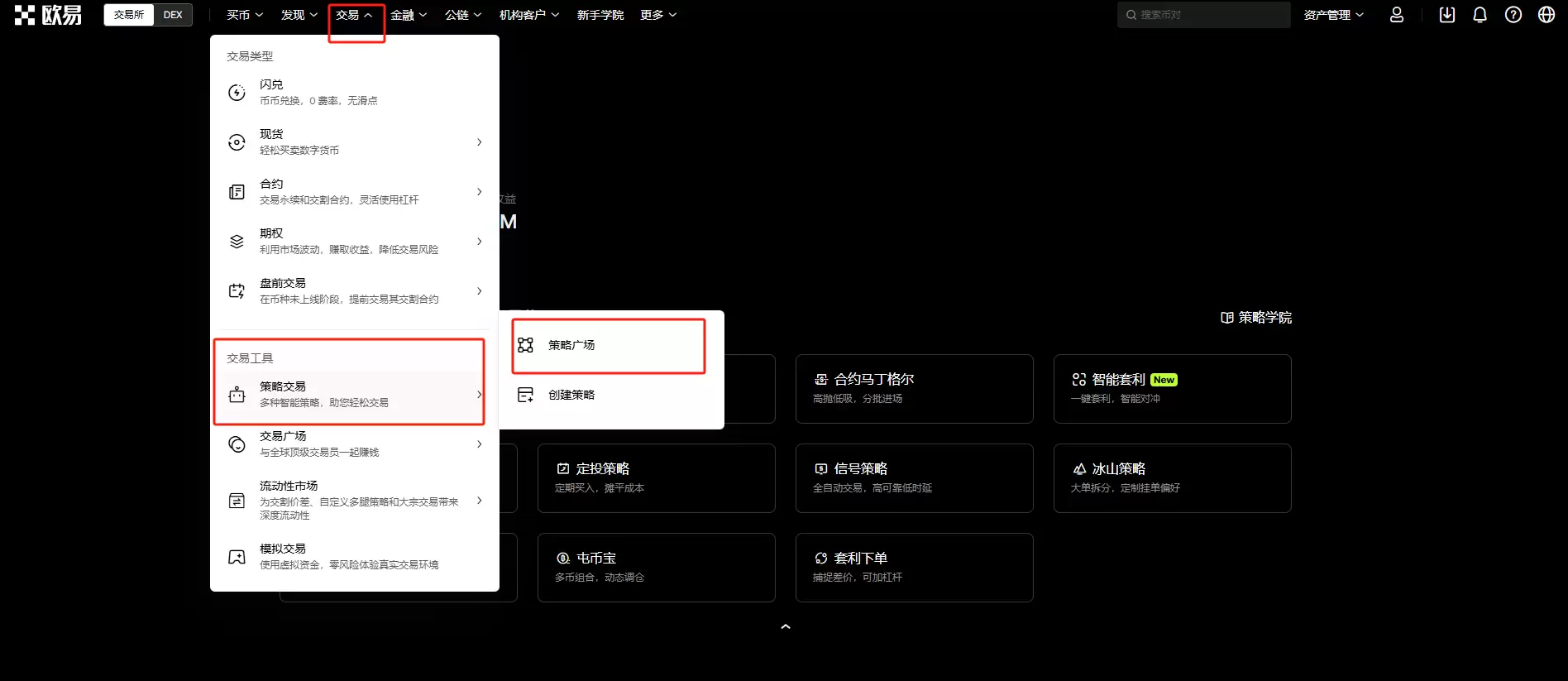The image size is (1568, 681).
Task: Open the 智能套利 strategy card
Action: tap(1172, 388)
